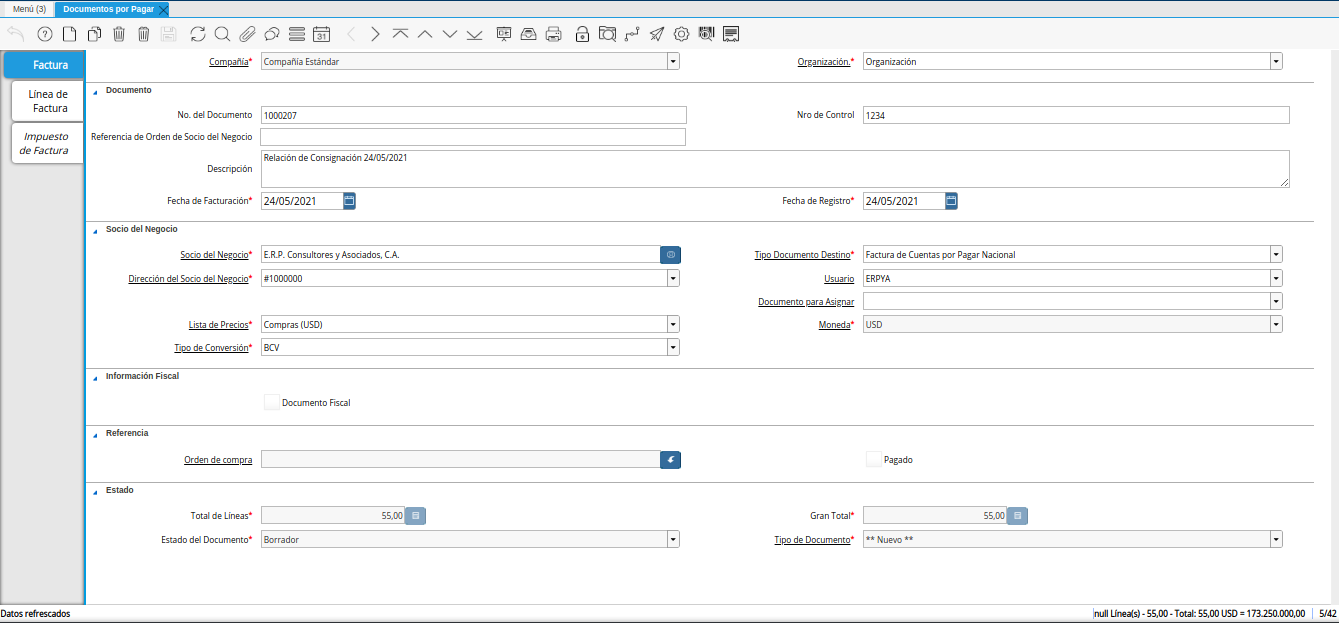Open attachments with the paperclip icon

tap(247, 34)
